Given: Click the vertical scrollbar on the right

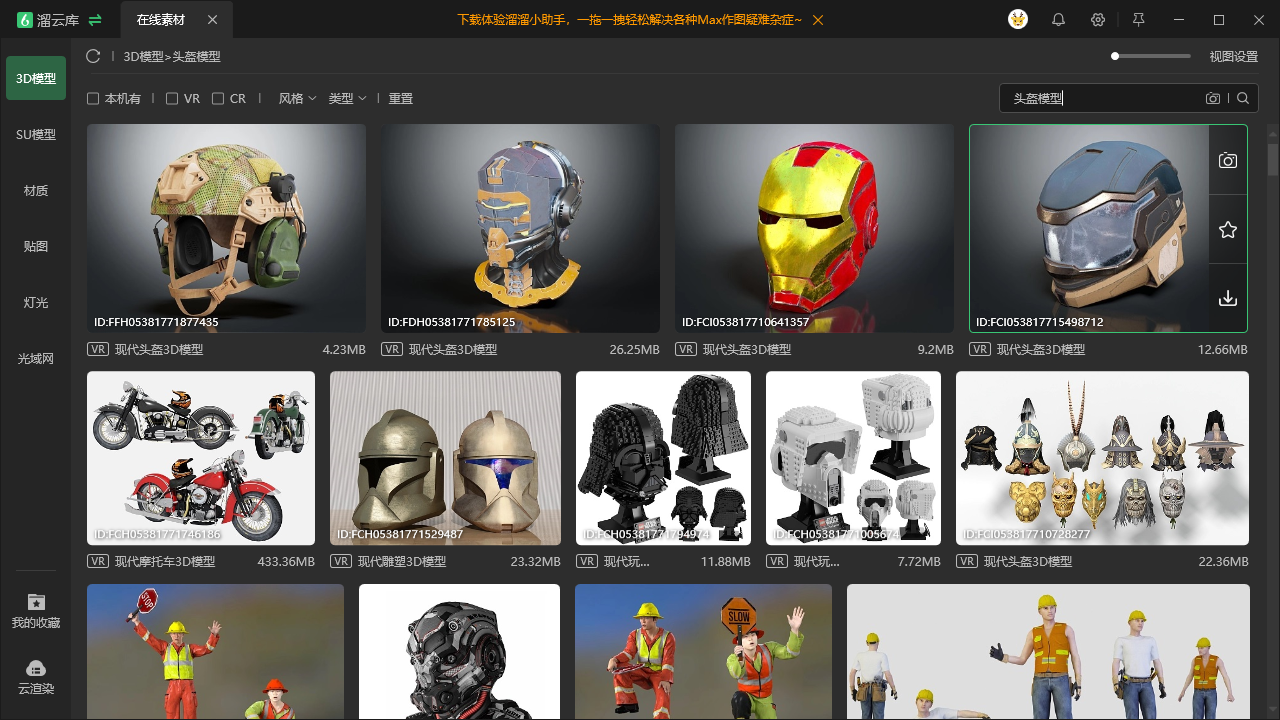Looking at the screenshot, I should [x=1273, y=160].
